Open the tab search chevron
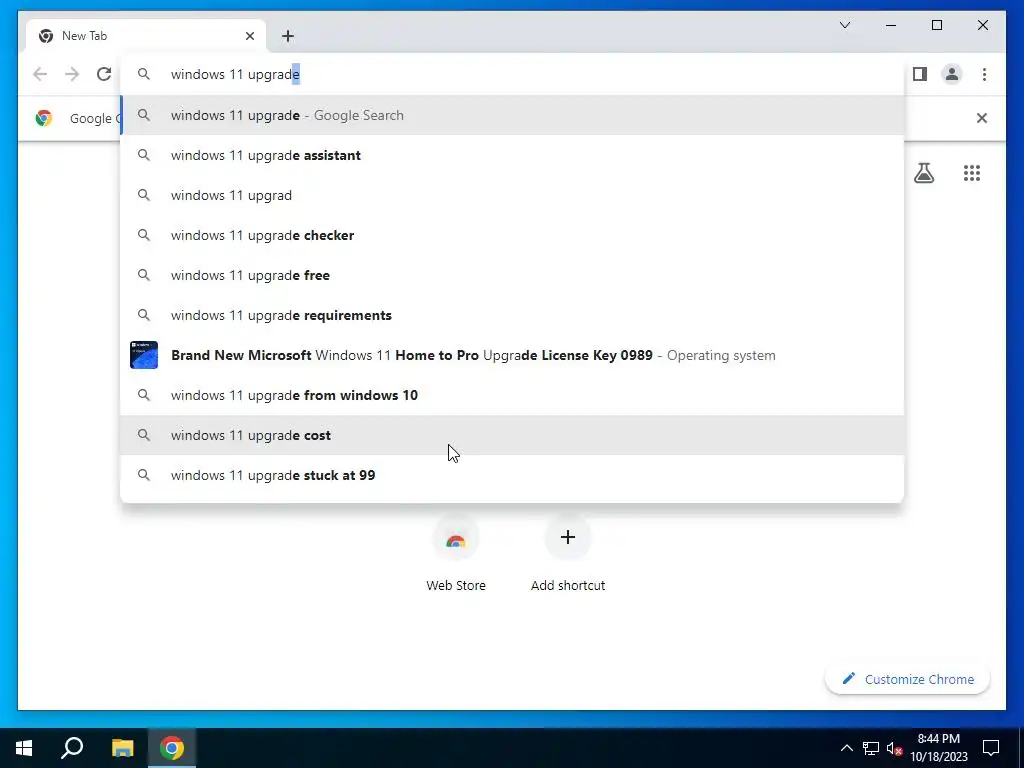The image size is (1024, 768). click(844, 25)
